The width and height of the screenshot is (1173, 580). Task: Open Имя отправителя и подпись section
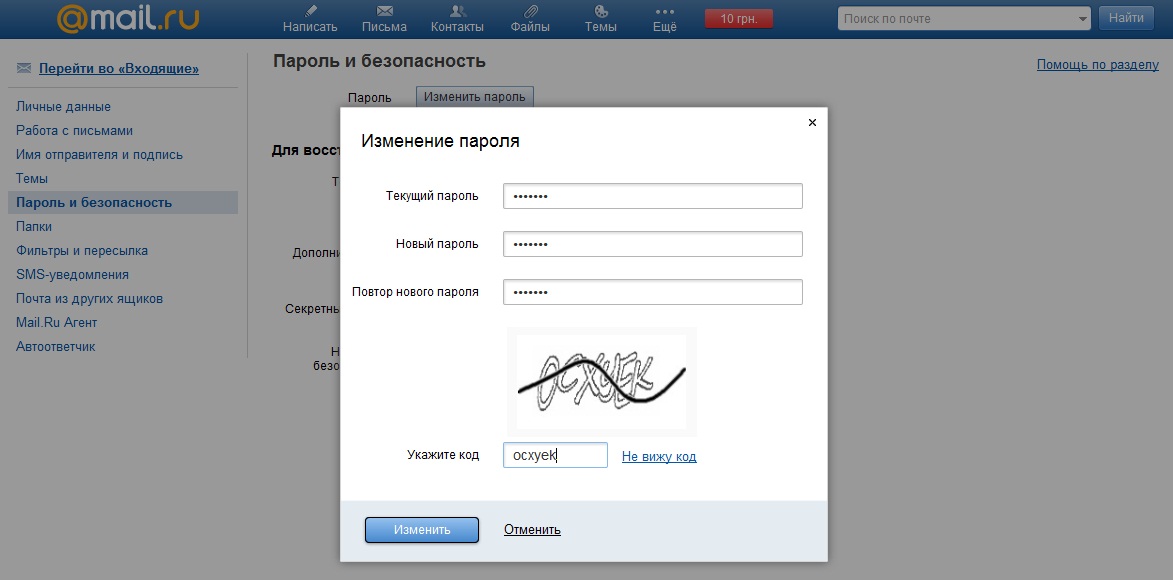99,154
